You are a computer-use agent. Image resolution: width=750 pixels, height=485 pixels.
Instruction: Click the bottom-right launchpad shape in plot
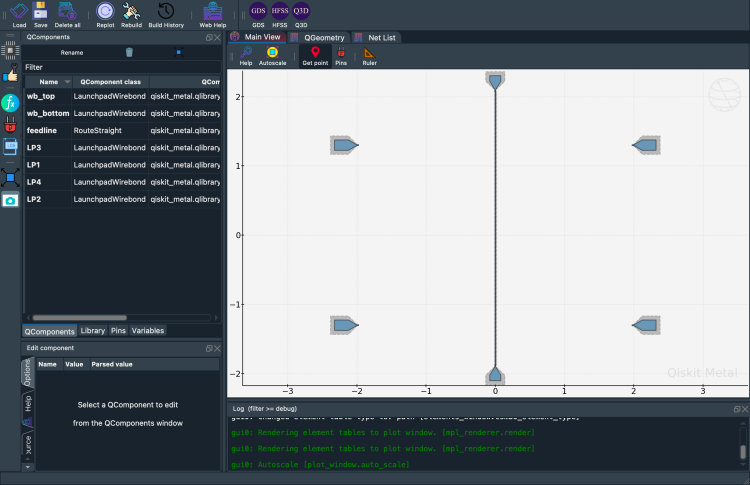[647, 325]
